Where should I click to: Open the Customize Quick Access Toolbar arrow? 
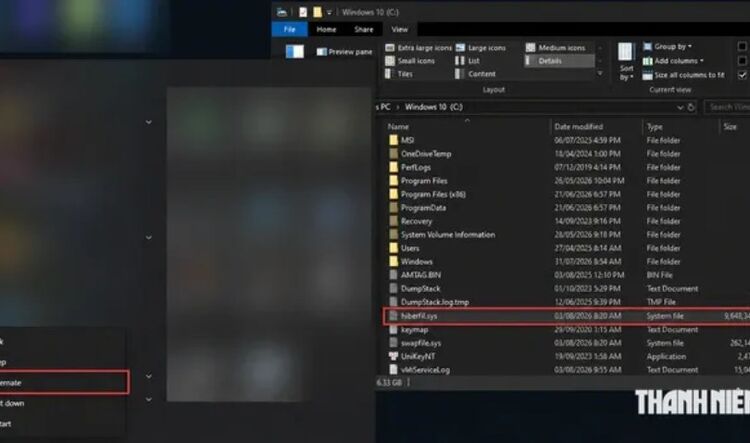(x=329, y=12)
